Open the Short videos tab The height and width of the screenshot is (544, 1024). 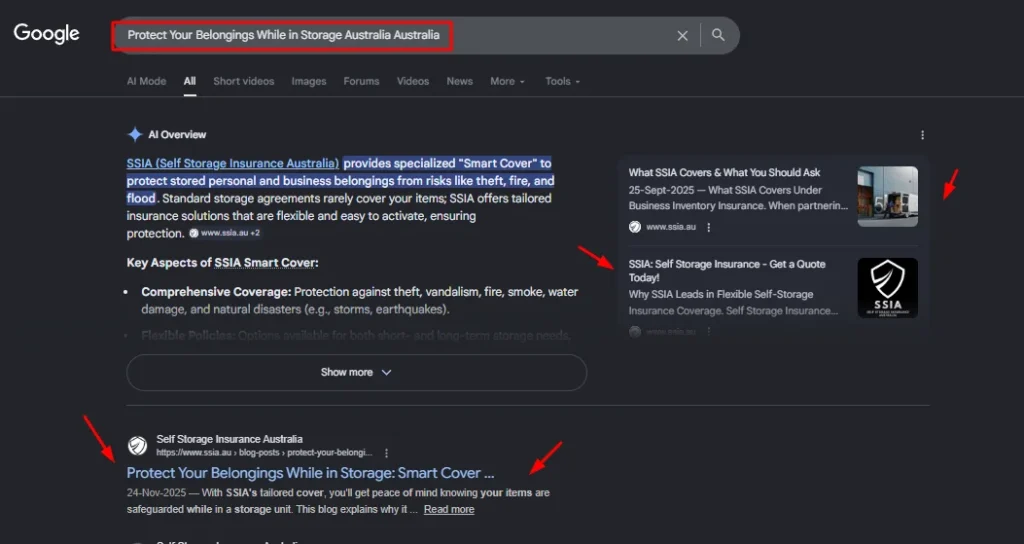tap(244, 81)
